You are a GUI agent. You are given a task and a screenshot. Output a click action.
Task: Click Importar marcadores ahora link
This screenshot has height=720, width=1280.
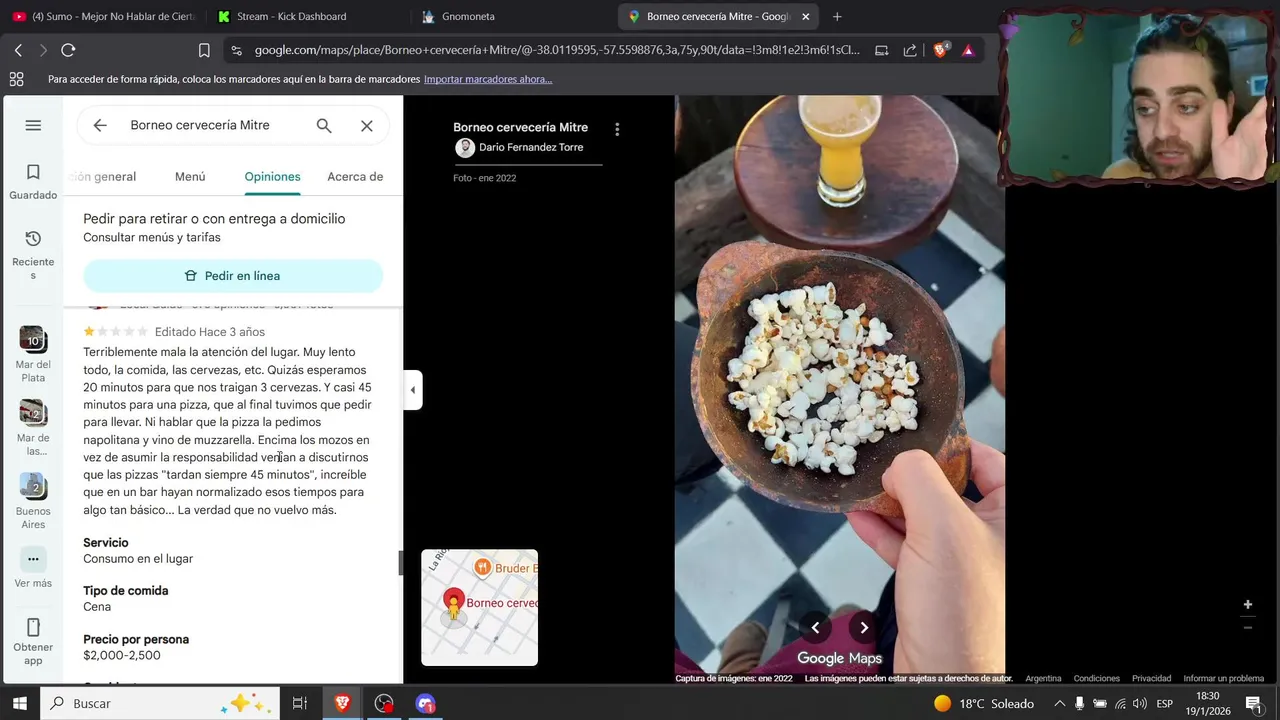tap(488, 79)
